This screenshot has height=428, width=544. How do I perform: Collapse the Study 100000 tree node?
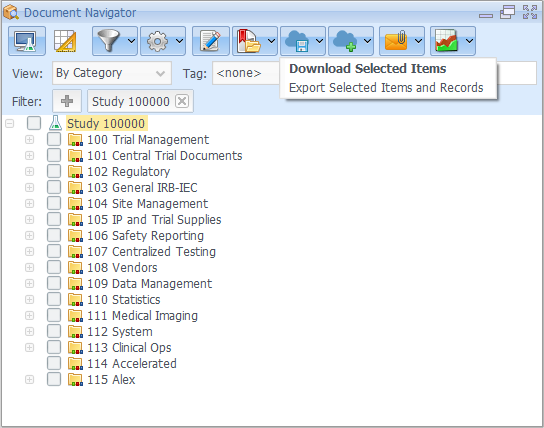pos(10,123)
